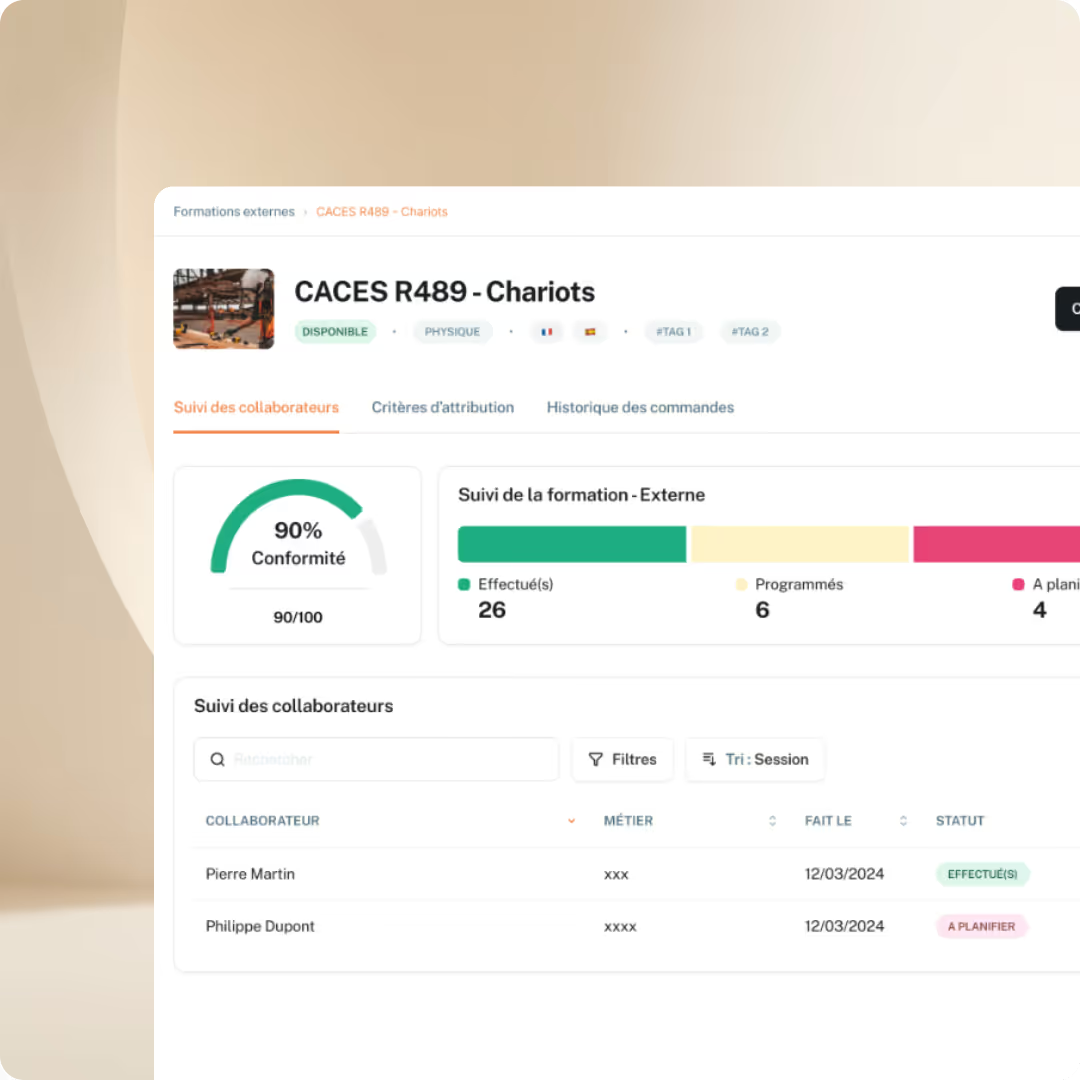Screen dimensions: 1080x1080
Task: Click the 90% Conformité gauge
Action: [298, 528]
